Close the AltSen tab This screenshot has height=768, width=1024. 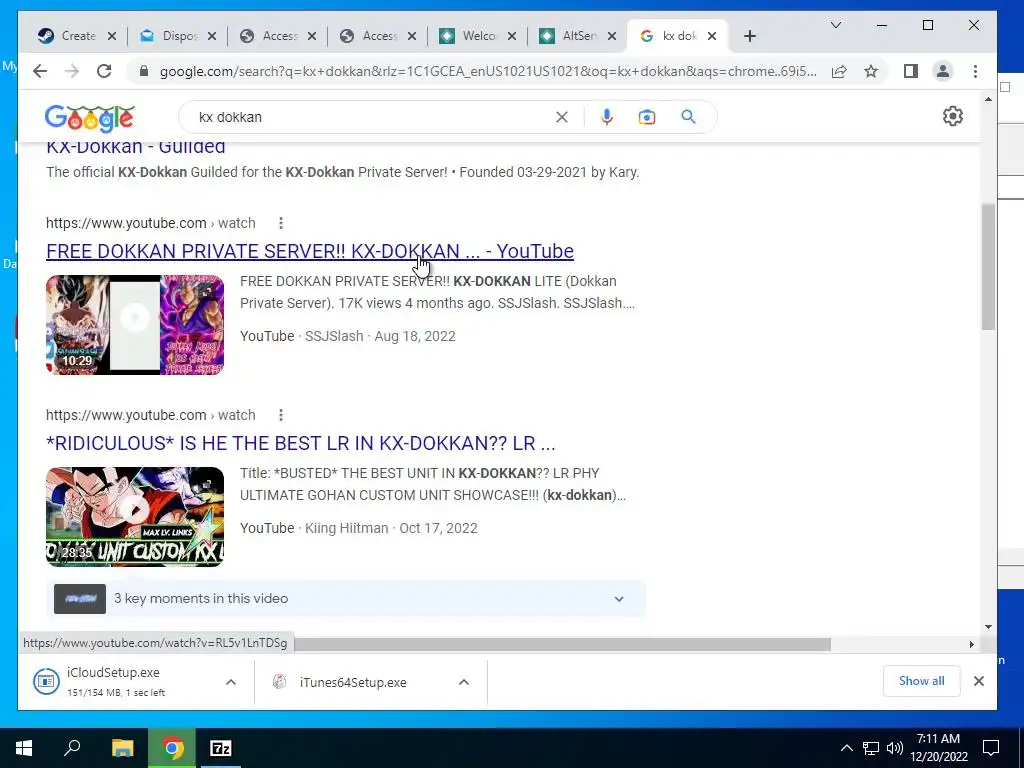click(x=612, y=36)
